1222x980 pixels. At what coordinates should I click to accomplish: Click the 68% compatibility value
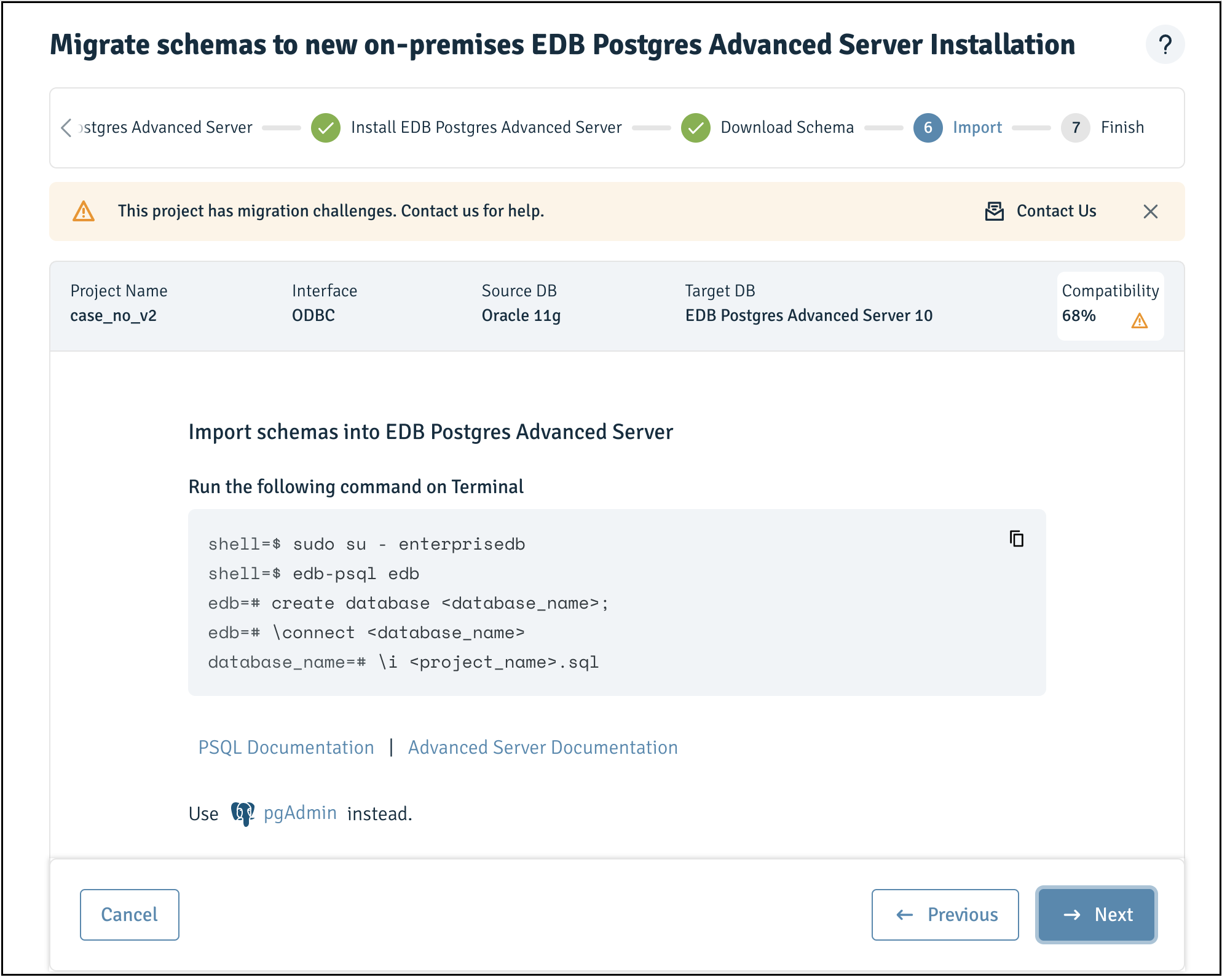click(x=1079, y=315)
